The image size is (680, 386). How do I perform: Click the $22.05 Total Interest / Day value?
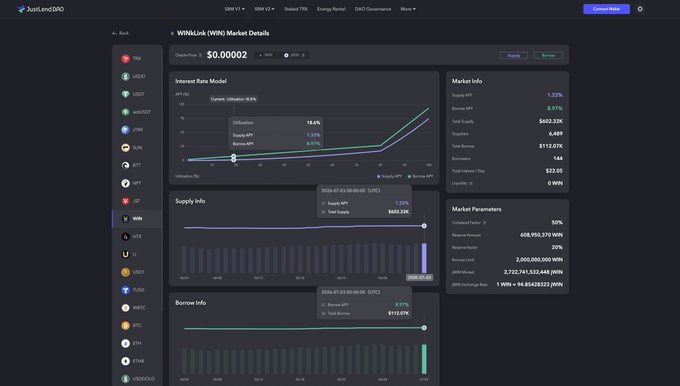click(554, 170)
